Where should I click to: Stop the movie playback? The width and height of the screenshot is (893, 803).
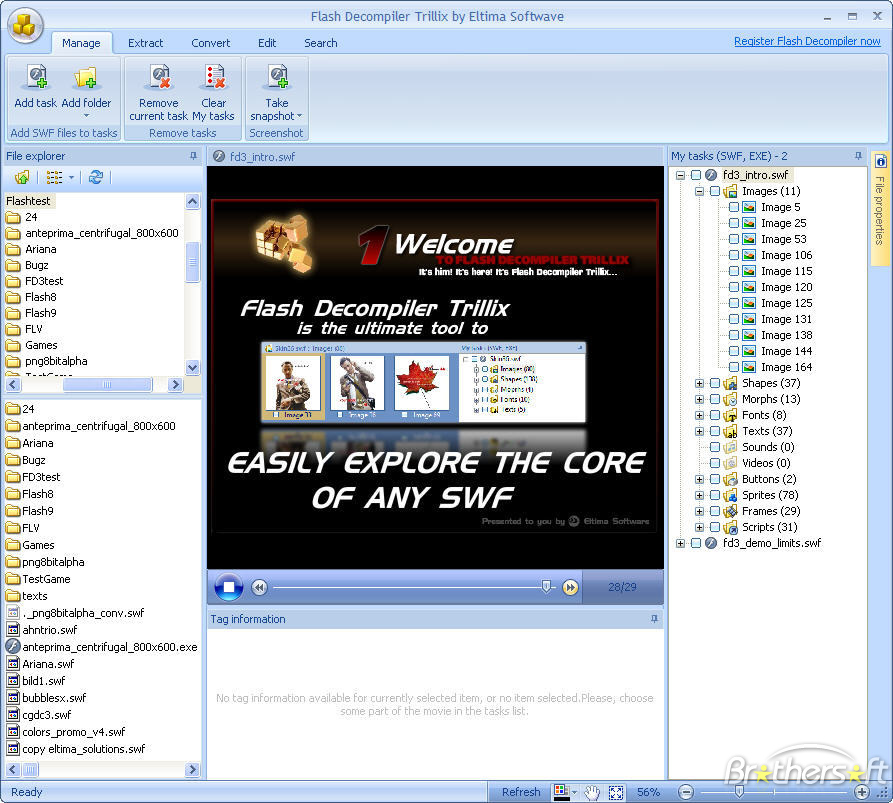pyautogui.click(x=229, y=587)
